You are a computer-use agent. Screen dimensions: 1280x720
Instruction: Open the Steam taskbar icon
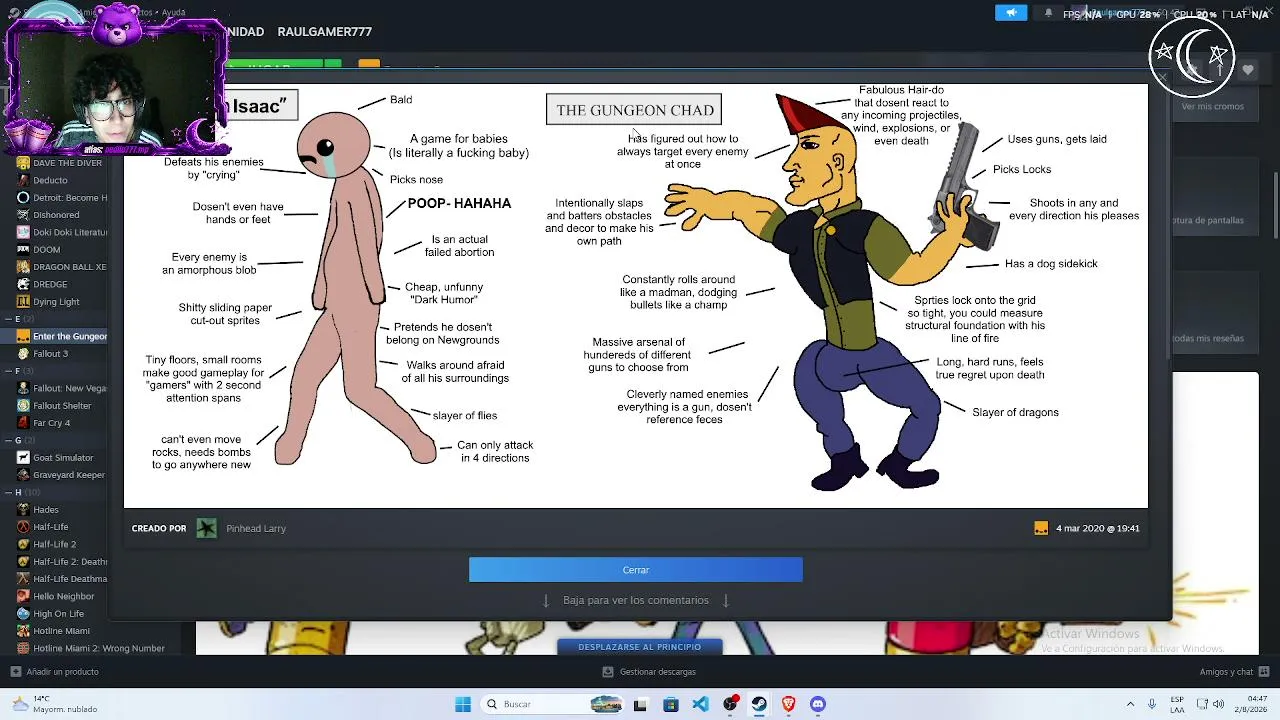759,704
